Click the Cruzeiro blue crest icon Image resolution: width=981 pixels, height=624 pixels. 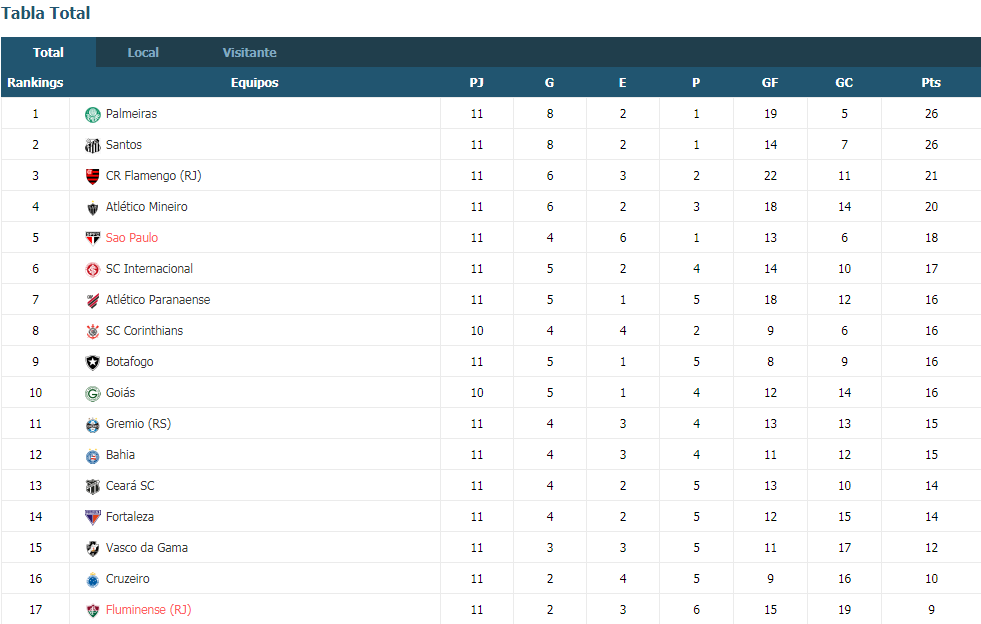click(x=93, y=580)
